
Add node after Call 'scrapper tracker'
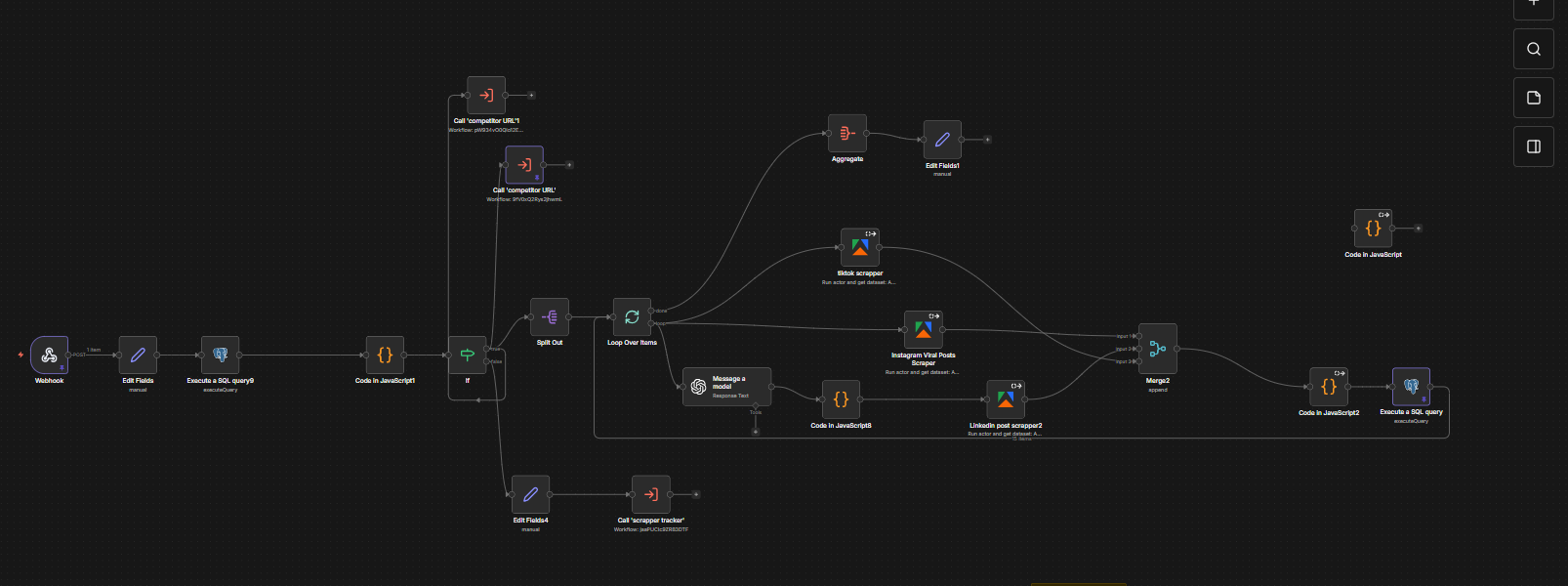coord(696,495)
